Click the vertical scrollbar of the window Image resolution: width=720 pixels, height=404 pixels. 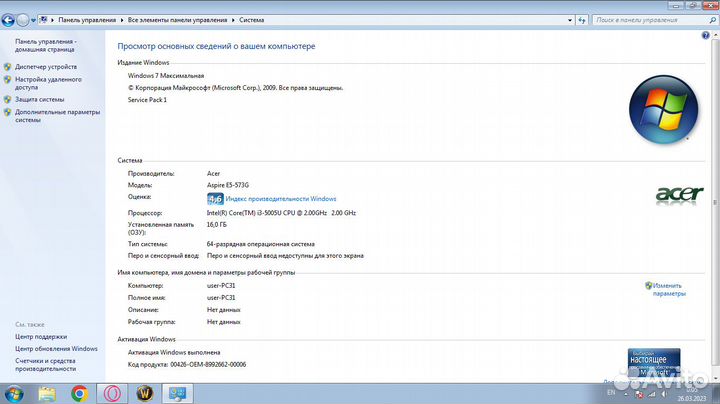coord(715,202)
